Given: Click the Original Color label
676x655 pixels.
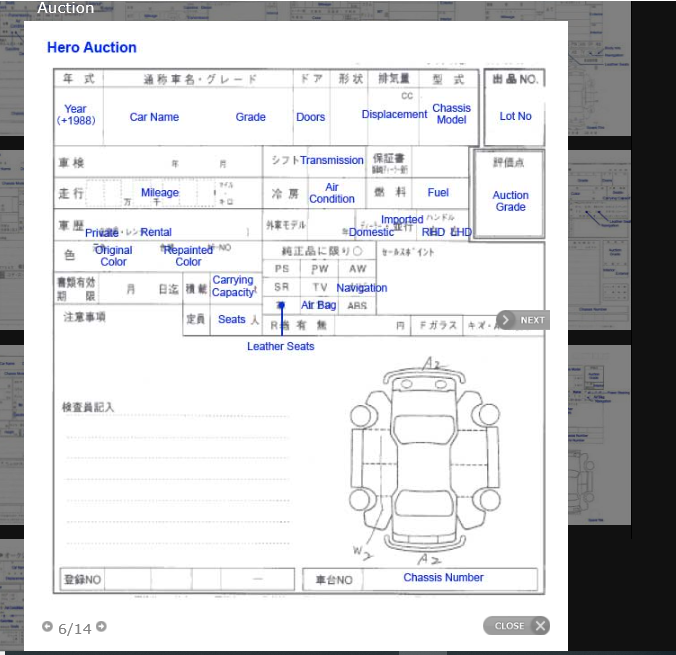Looking at the screenshot, I should [x=113, y=256].
